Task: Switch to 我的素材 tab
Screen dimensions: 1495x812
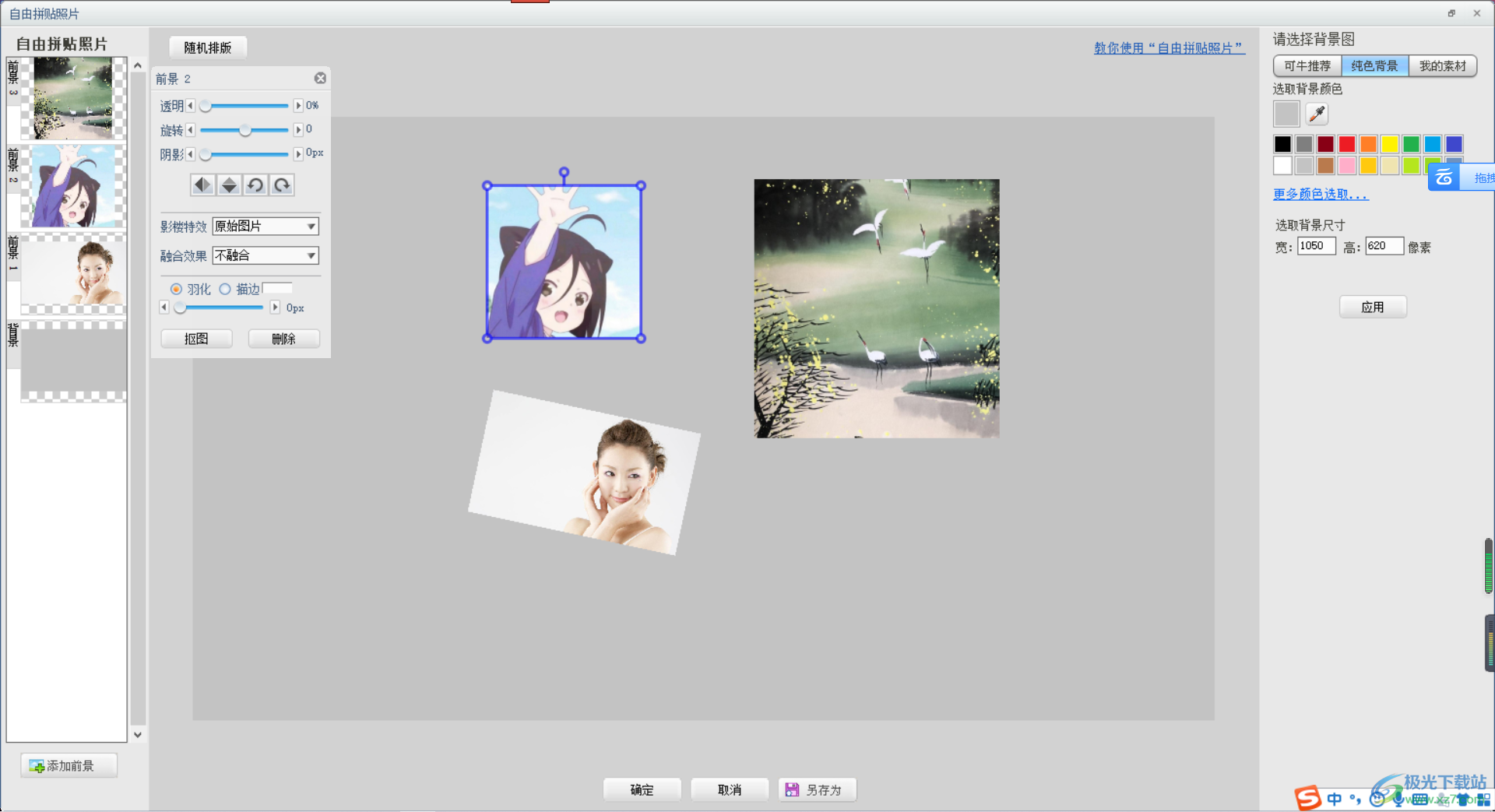Action: coord(1442,66)
